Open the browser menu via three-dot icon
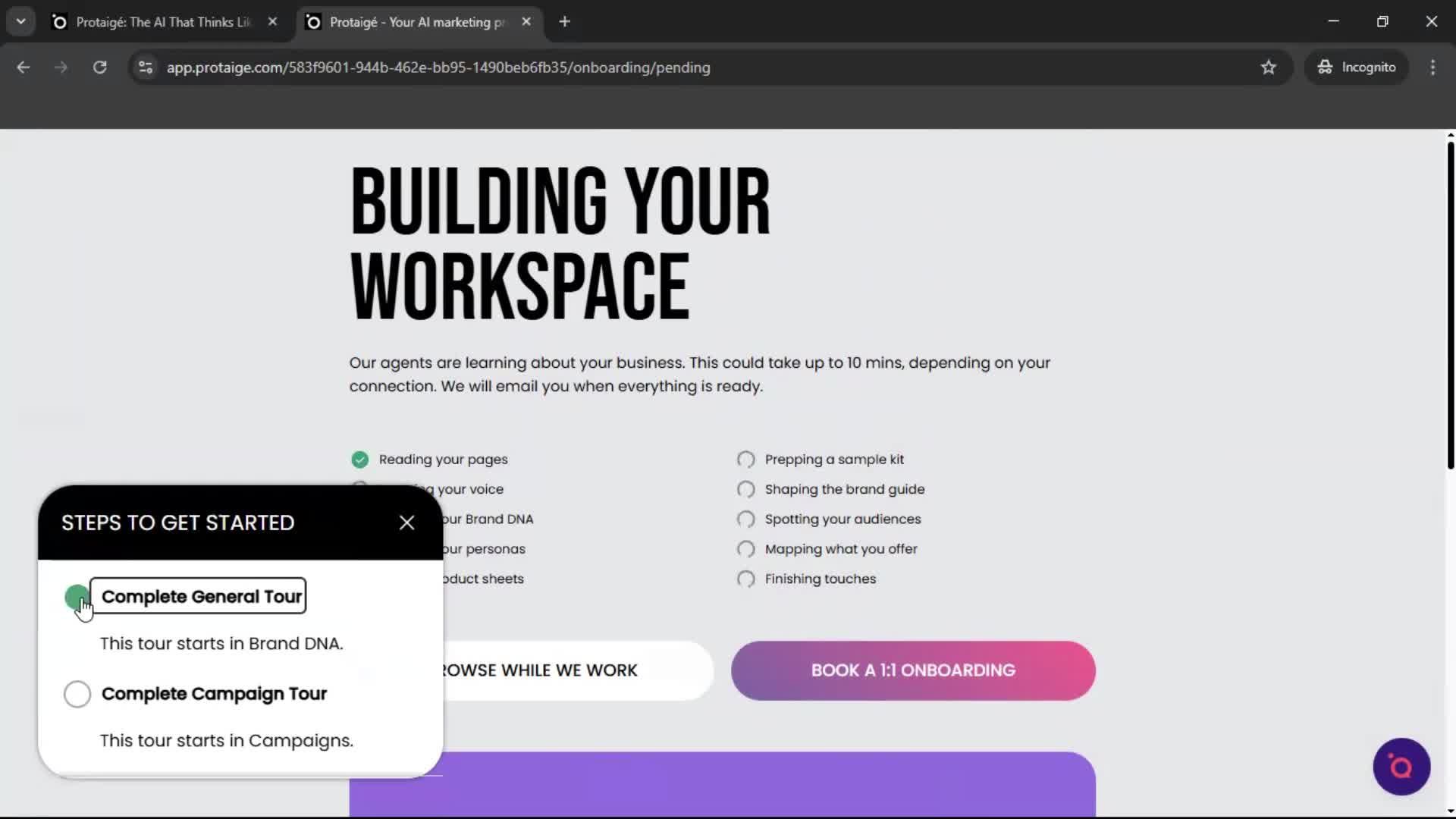Screen dimensions: 1456x819 coord(1432,67)
